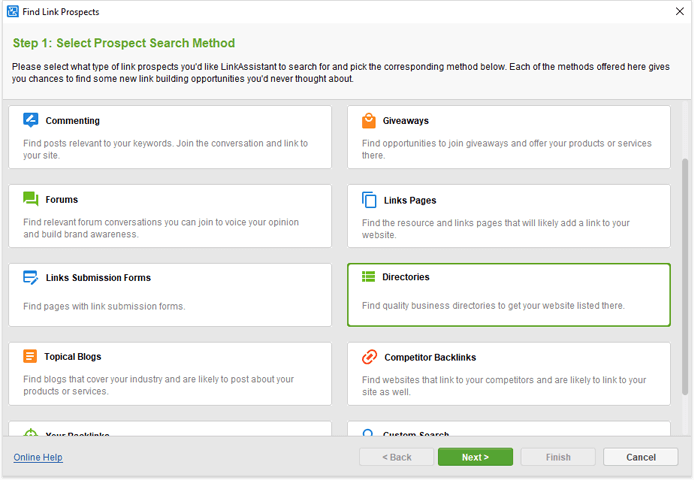Cancel the Find Link Prospects wizard
This screenshot has height=480, width=694.
[x=640, y=457]
